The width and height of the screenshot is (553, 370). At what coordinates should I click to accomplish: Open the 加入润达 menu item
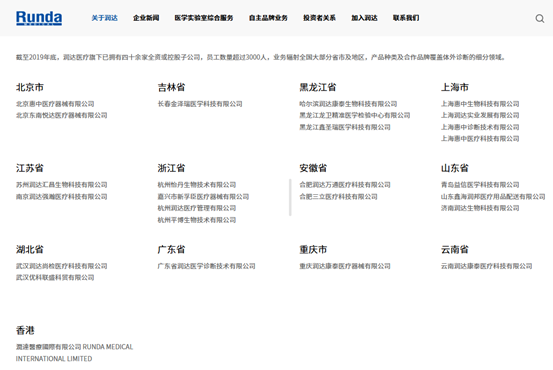[364, 18]
